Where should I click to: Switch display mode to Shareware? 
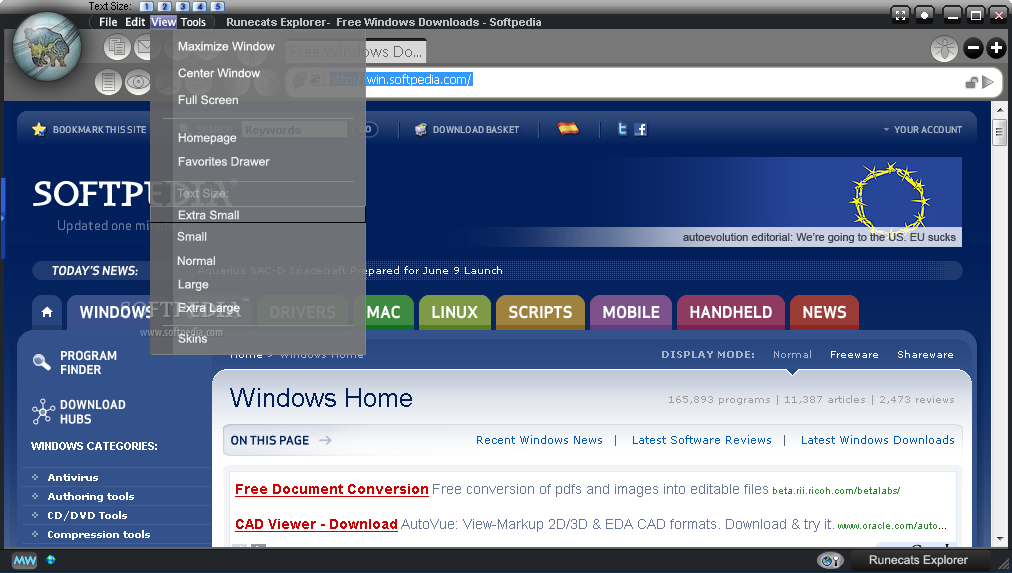925,354
